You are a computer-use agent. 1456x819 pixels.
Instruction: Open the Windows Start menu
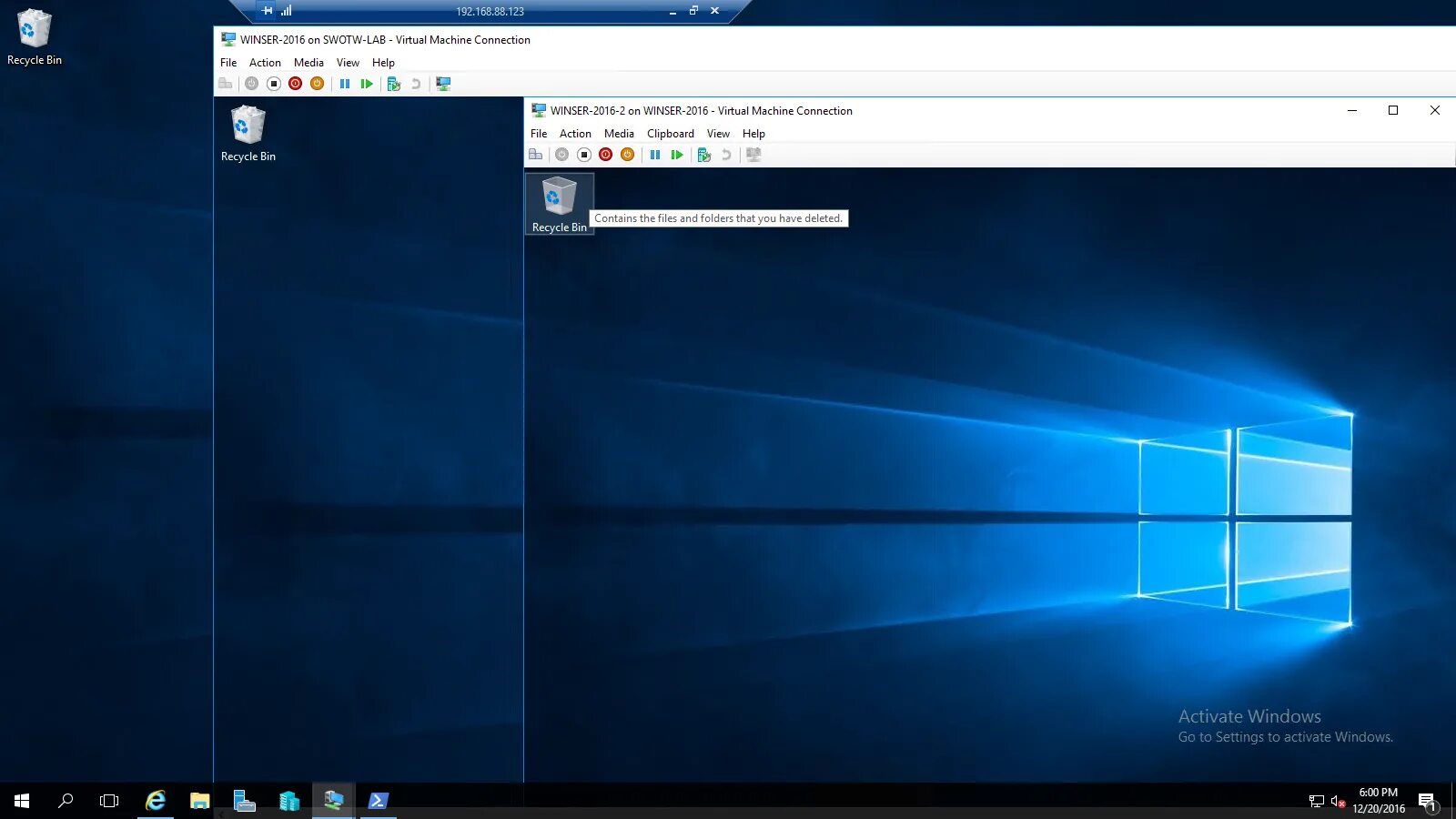tap(22, 801)
